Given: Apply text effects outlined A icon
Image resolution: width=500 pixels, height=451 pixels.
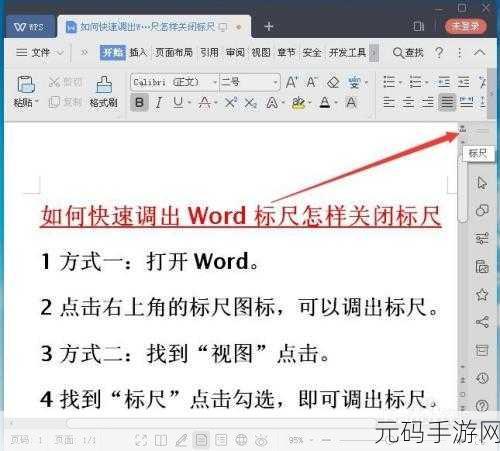Looking at the screenshot, I should [x=272, y=103].
